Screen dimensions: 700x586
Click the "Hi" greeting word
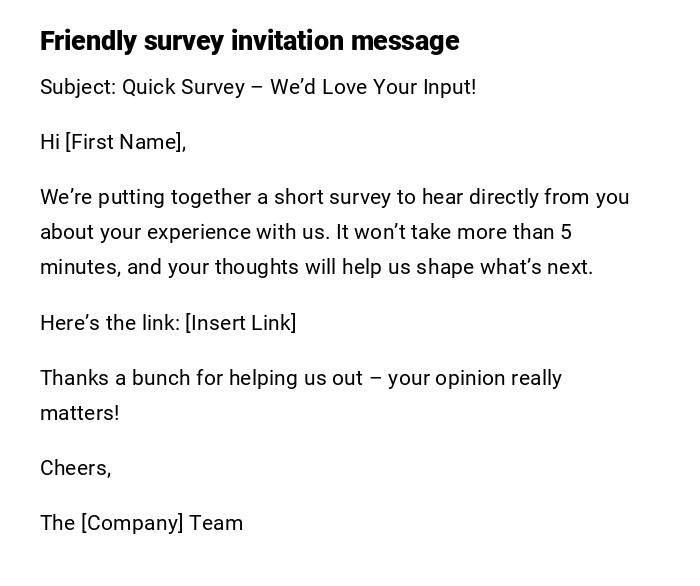[x=50, y=142]
